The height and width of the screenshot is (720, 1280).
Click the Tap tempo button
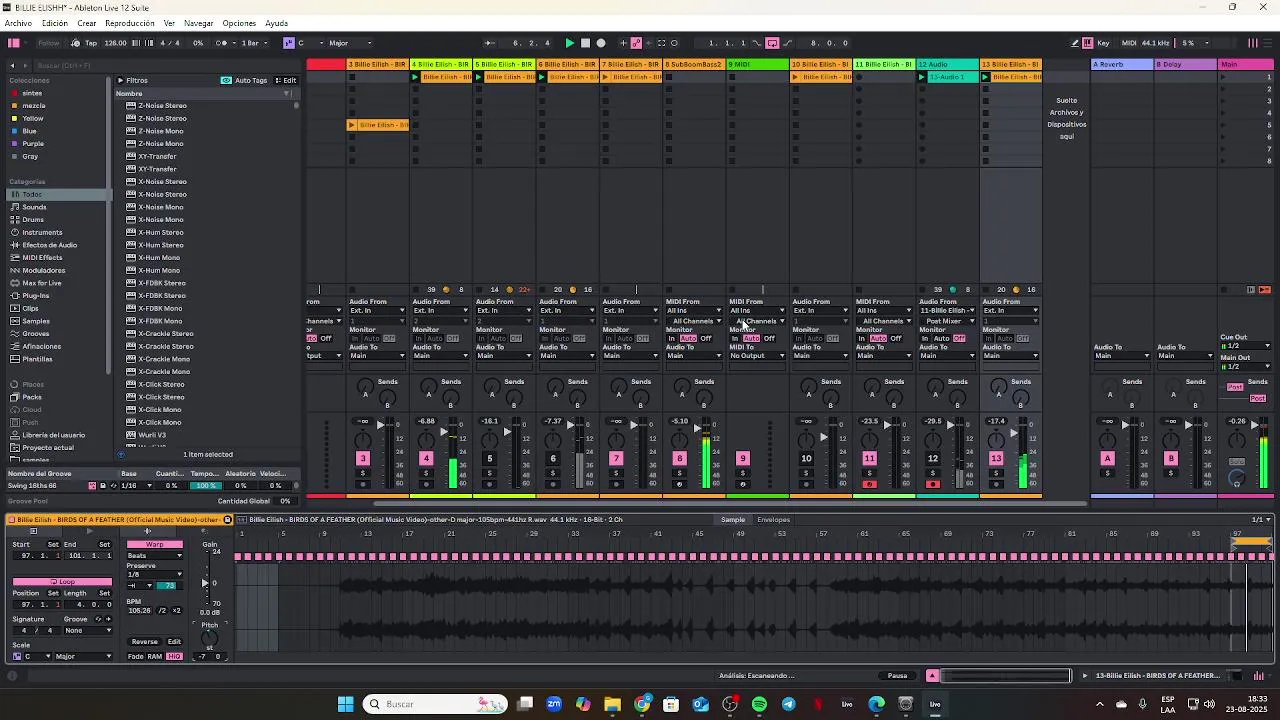tap(91, 43)
